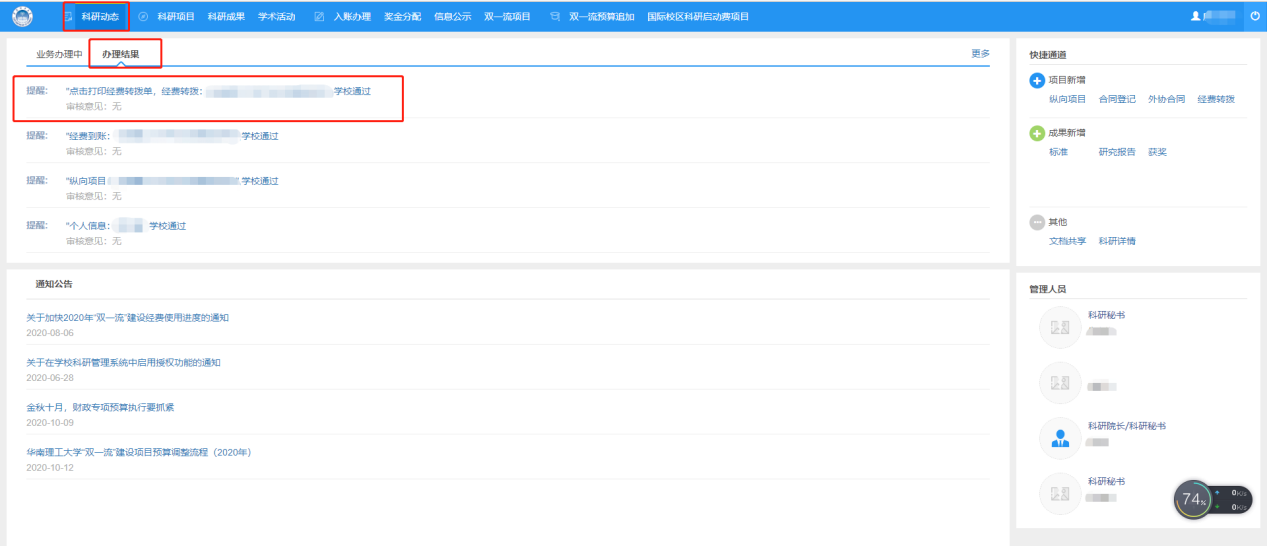Click the university logo in the top-left corner
Image resolution: width=1267 pixels, height=546 pixels.
(22, 16)
